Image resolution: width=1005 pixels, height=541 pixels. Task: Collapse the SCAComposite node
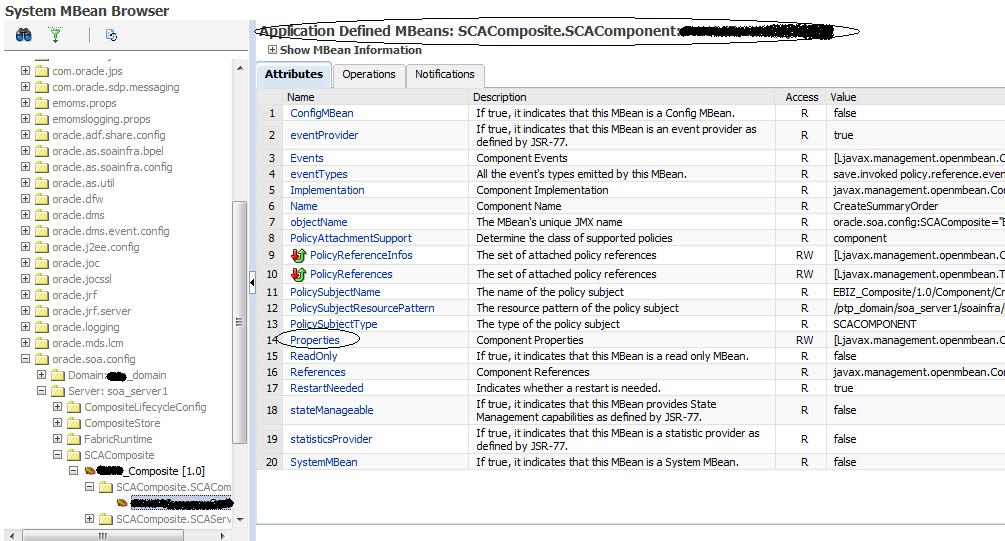(x=57, y=454)
